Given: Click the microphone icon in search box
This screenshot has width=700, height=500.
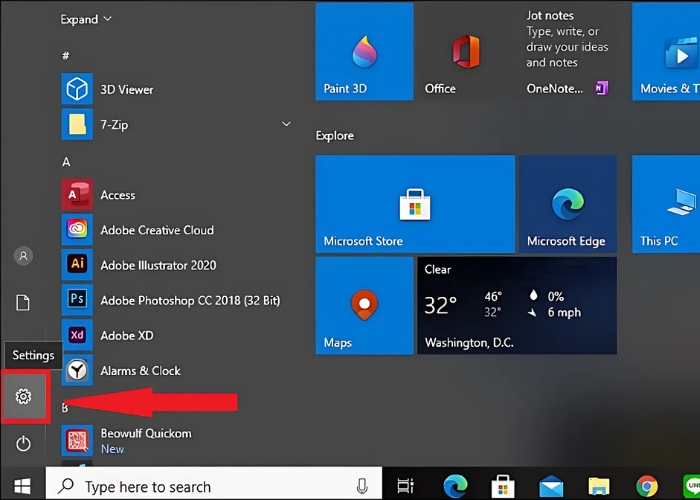Looking at the screenshot, I should point(360,486).
